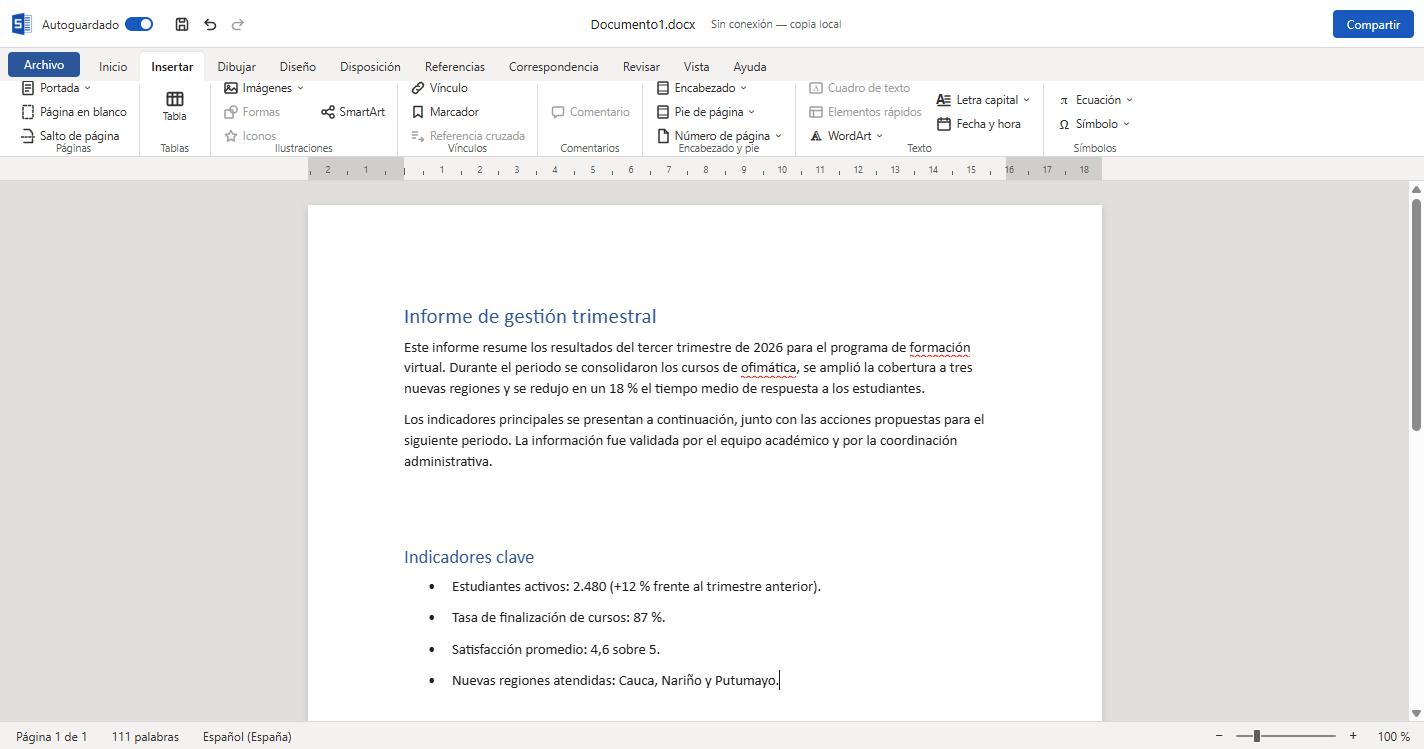Open the Letra capital dropdown
Image resolution: width=1424 pixels, height=749 pixels.
(x=983, y=100)
